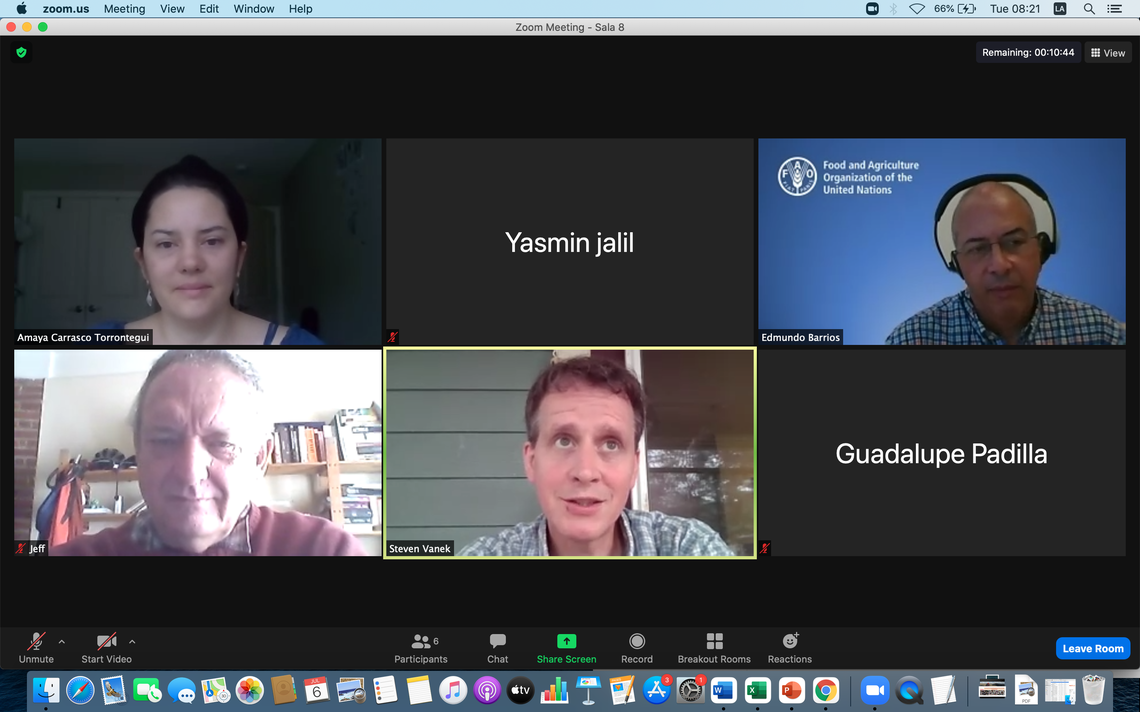1140x712 pixels.
Task: Click the green encryption shield icon
Action: pyautogui.click(x=21, y=52)
